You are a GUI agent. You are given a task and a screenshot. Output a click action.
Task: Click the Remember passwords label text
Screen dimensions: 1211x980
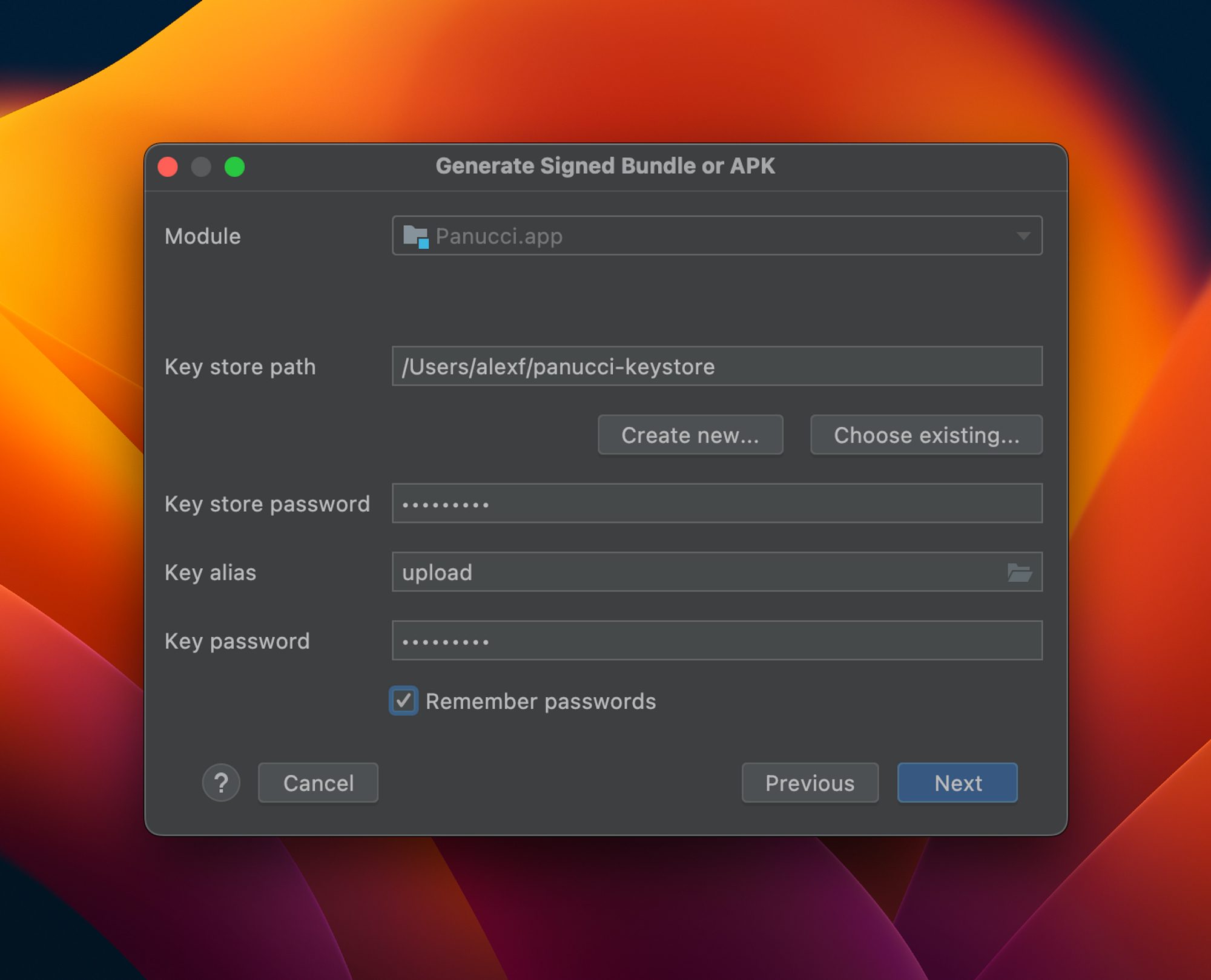coord(541,702)
